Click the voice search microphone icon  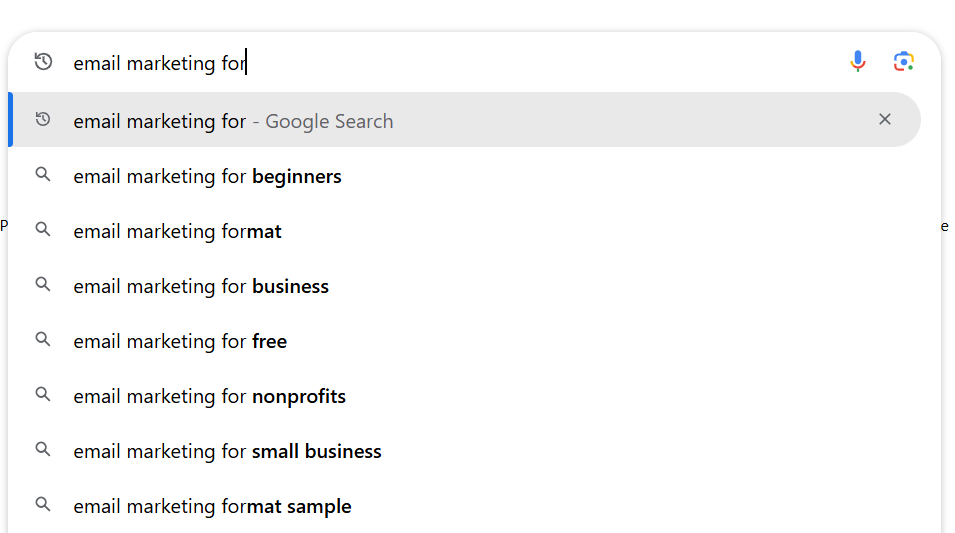click(x=858, y=62)
